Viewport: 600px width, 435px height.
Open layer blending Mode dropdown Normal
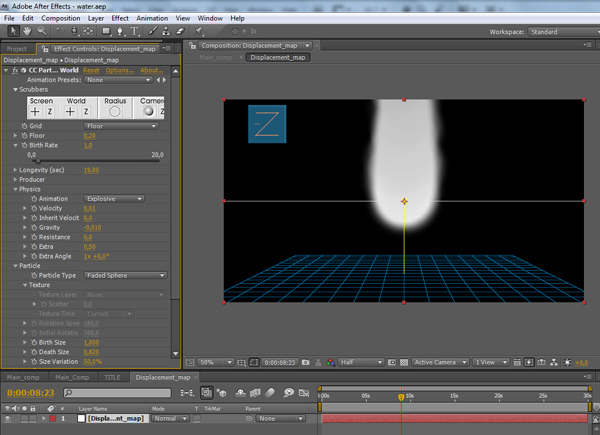click(x=170, y=419)
